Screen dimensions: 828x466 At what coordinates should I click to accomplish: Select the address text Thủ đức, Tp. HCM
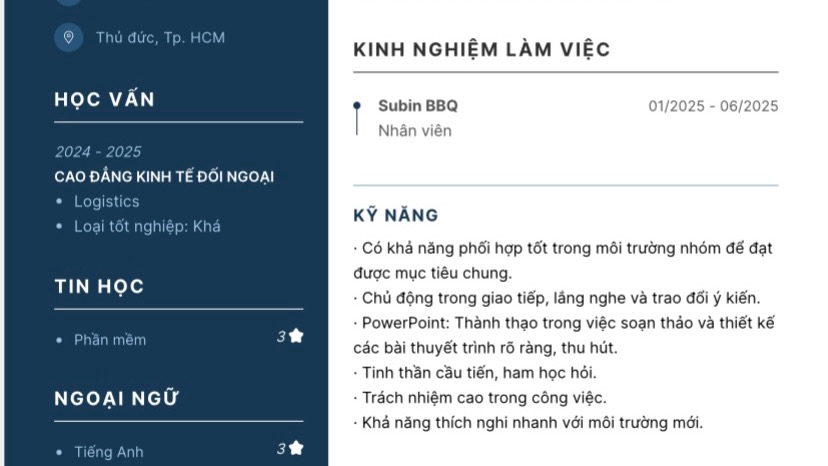[160, 38]
